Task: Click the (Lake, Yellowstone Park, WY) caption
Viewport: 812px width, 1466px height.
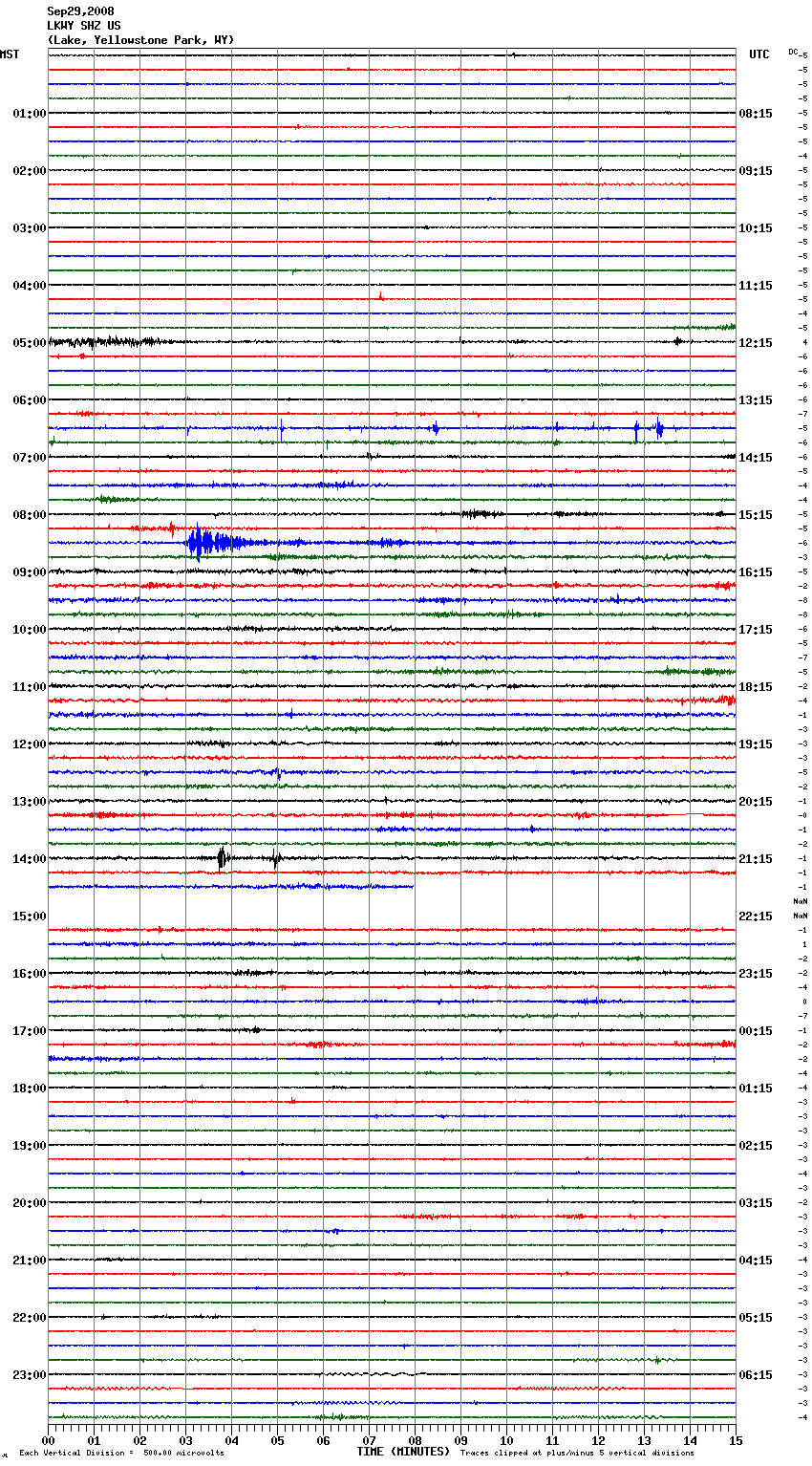Action: point(140,40)
